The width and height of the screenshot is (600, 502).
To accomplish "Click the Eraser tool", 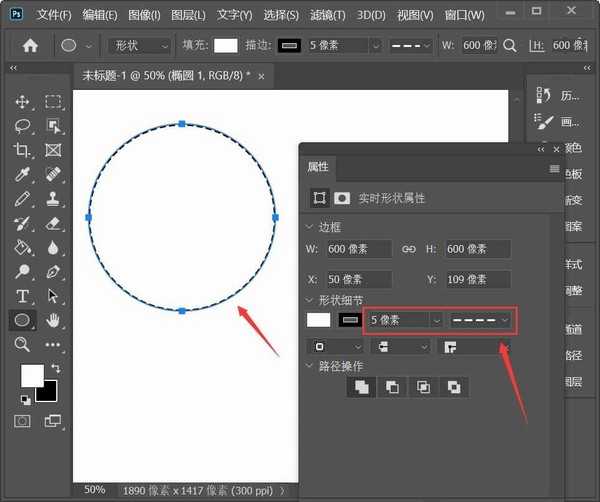I will pos(53,223).
